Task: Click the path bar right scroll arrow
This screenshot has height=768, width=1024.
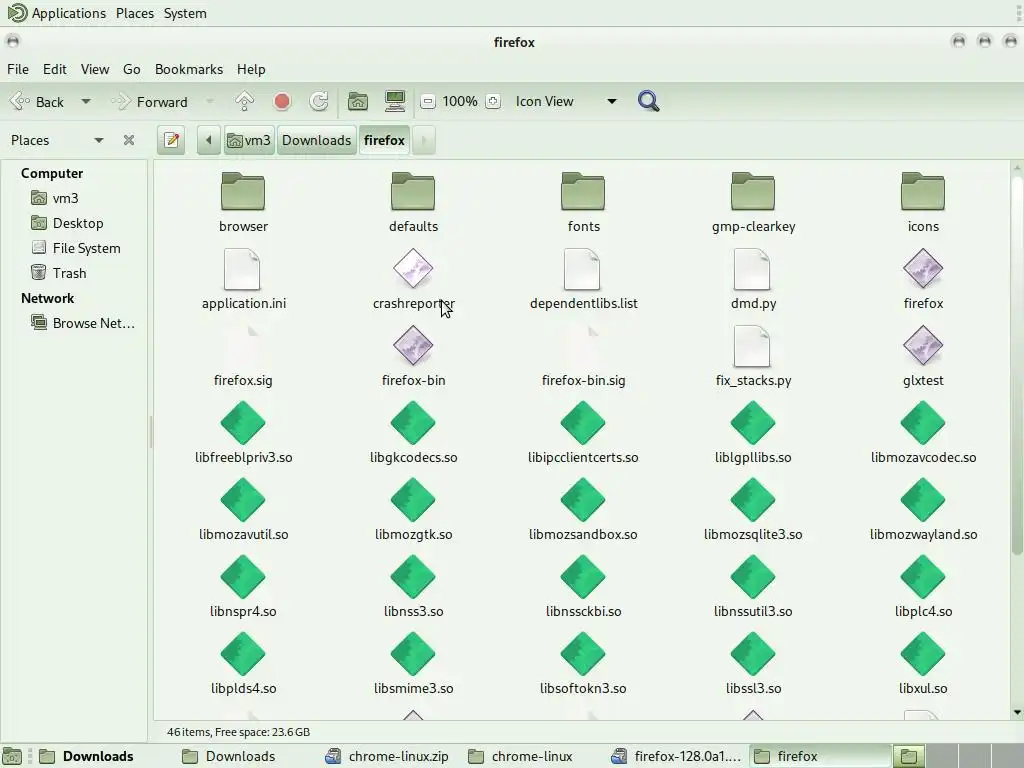Action: coord(424,140)
